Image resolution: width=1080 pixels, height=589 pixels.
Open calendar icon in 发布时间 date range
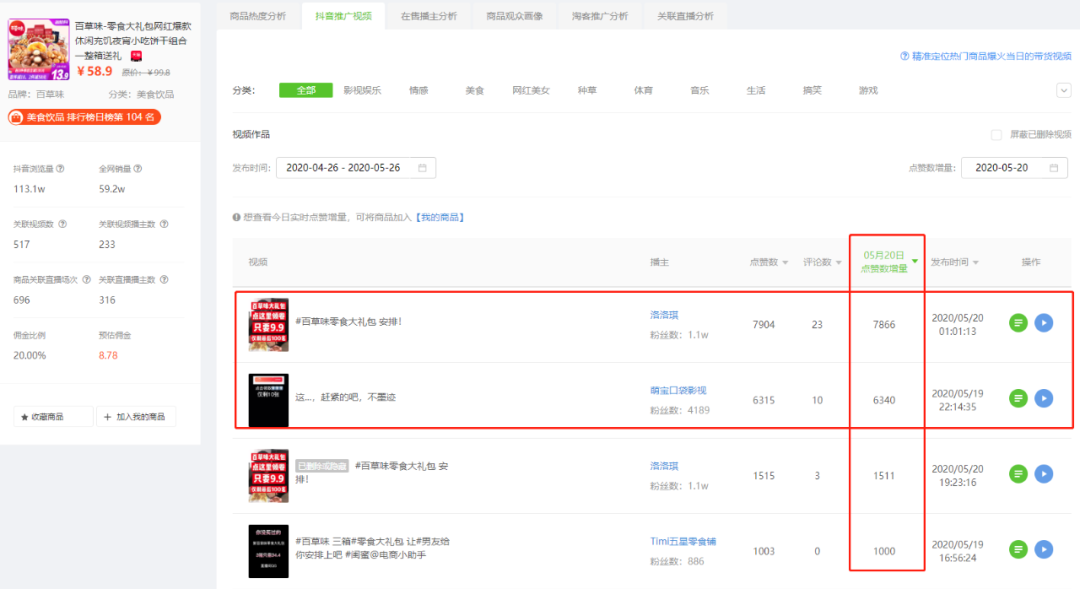click(422, 167)
